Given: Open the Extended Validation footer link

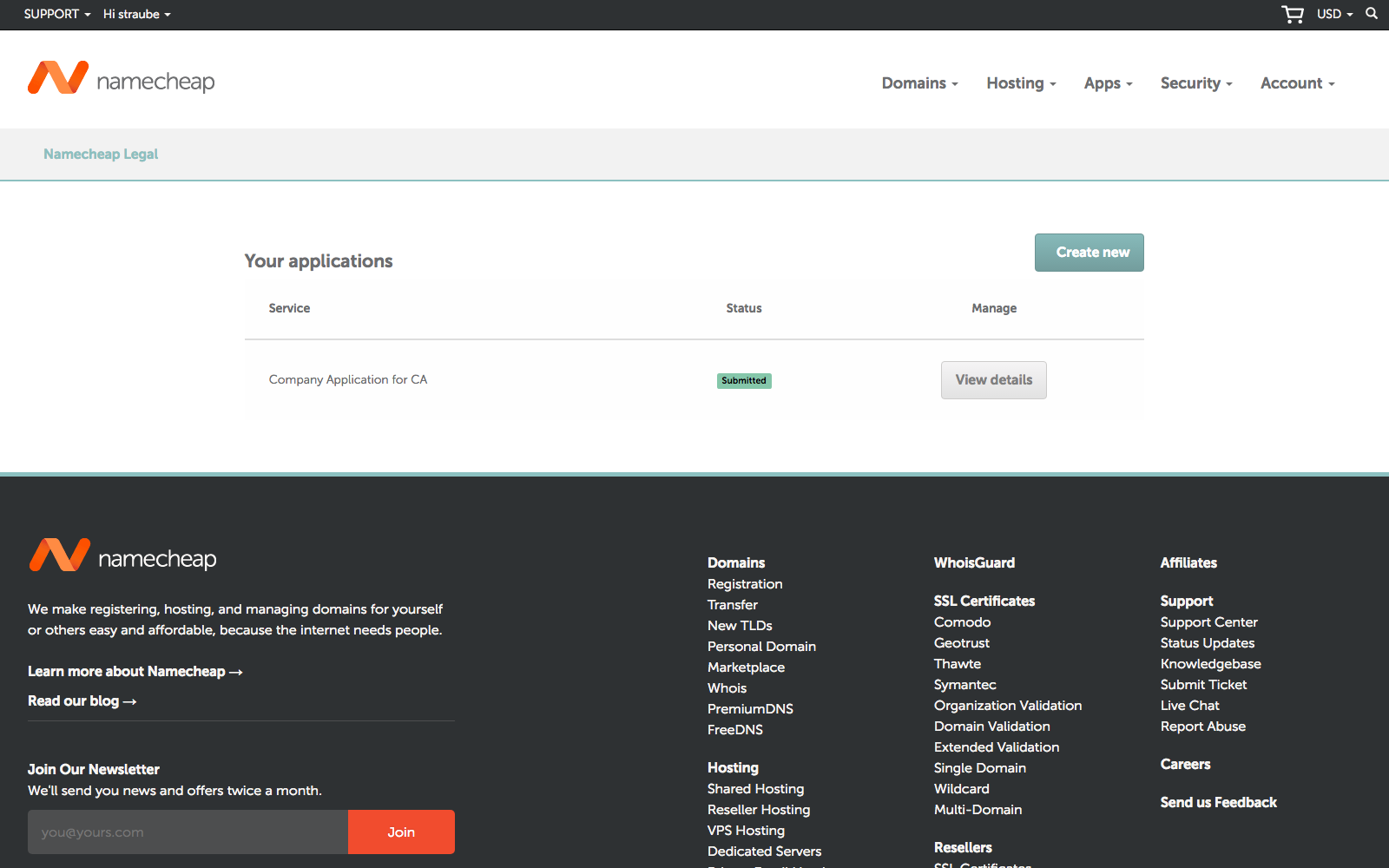Looking at the screenshot, I should (997, 747).
